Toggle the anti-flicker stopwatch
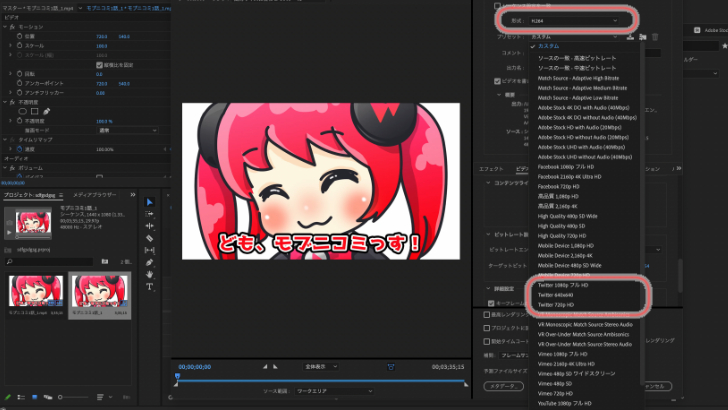Viewport: 728px width, 410px height. pyautogui.click(x=20, y=92)
